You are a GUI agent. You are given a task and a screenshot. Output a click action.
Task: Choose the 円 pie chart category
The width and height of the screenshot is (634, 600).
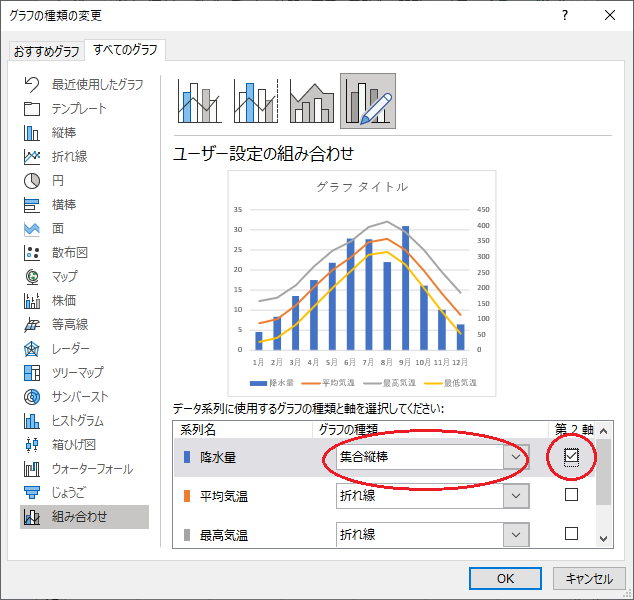tap(58, 181)
